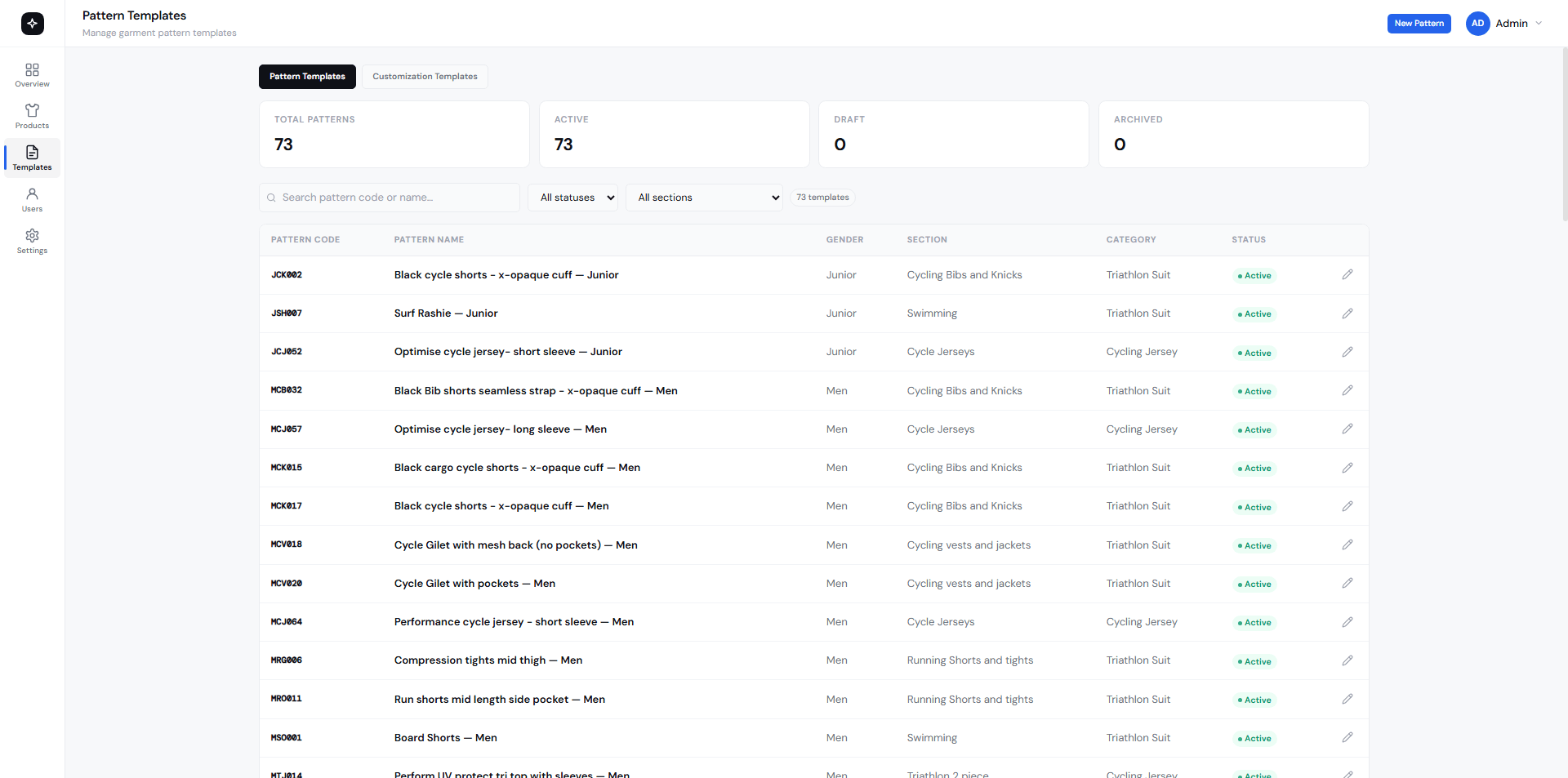Open the All sections filter dropdown
Image resolution: width=1568 pixels, height=778 pixels.
704,198
